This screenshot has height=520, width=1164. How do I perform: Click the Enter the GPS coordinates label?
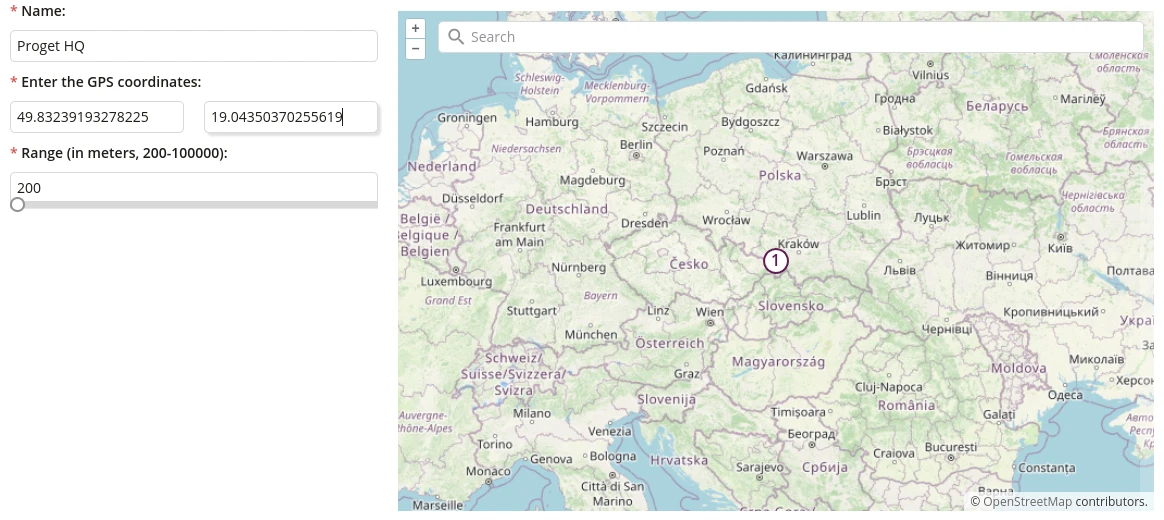(111, 82)
